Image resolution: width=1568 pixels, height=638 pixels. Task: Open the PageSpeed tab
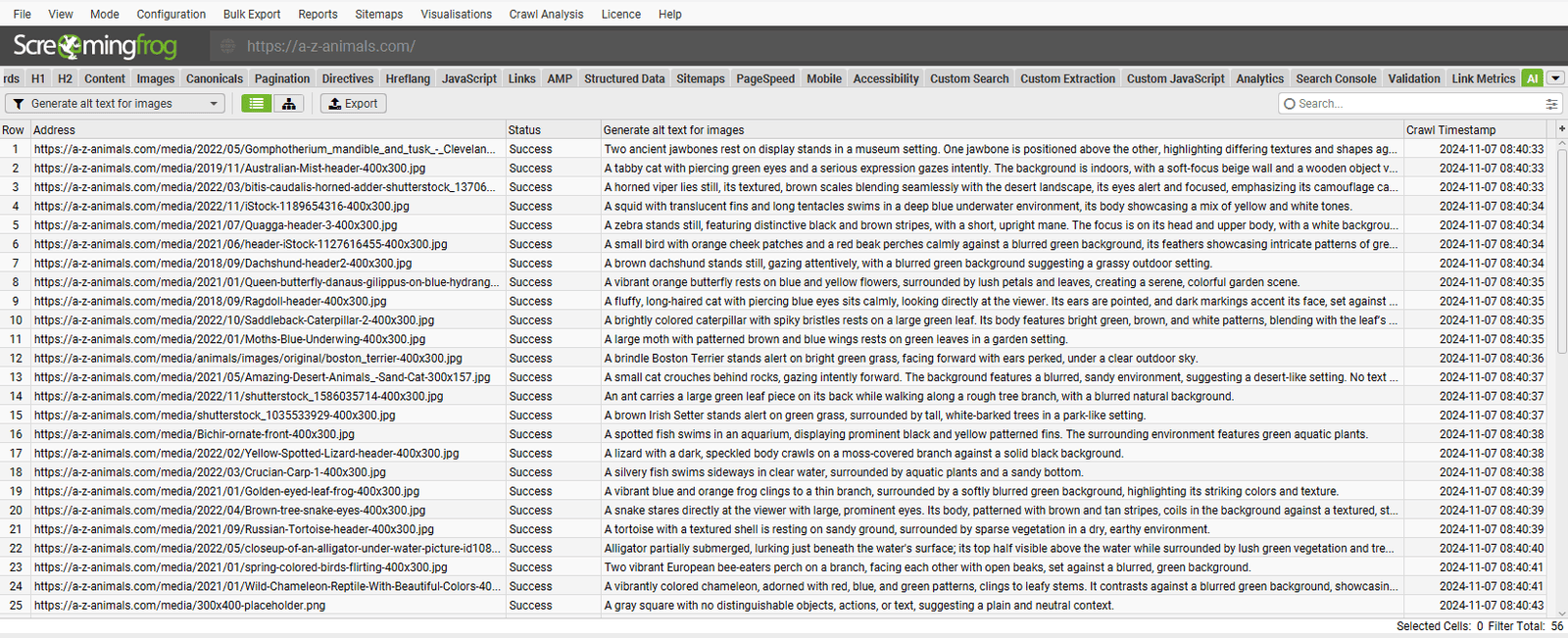764,78
